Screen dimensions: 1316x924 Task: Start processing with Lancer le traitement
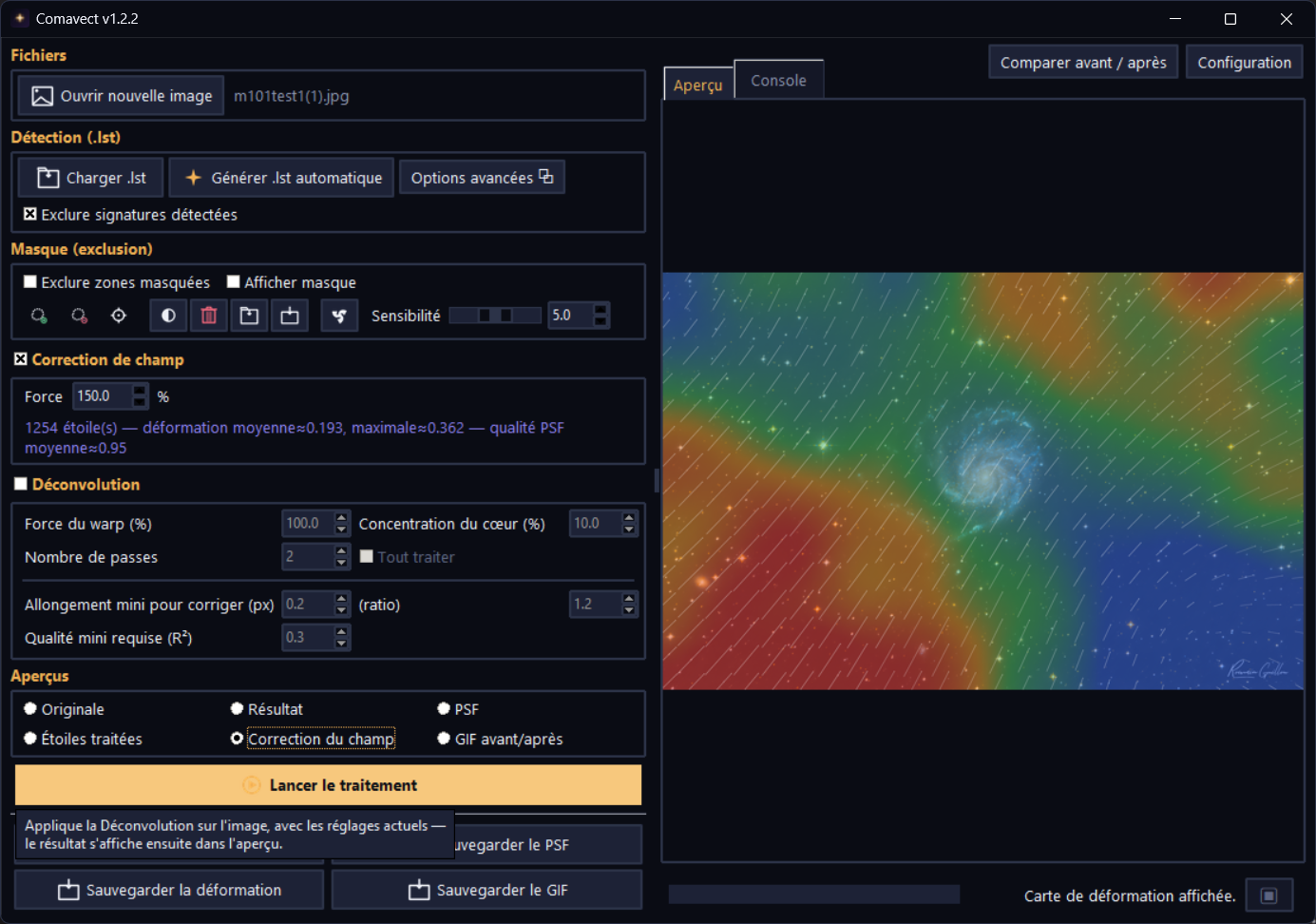(328, 785)
